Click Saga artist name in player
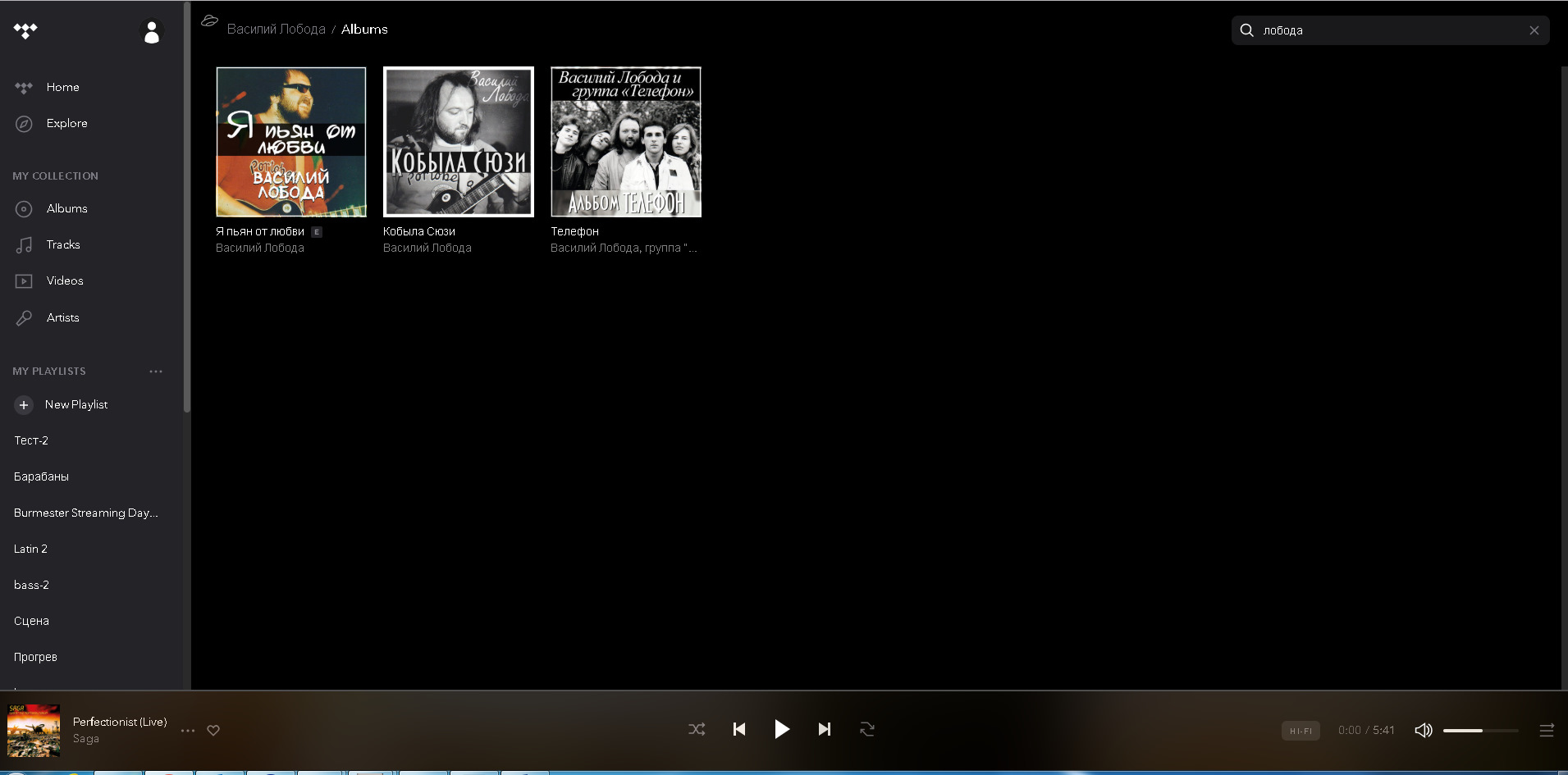Image resolution: width=1568 pixels, height=775 pixels. 86,739
